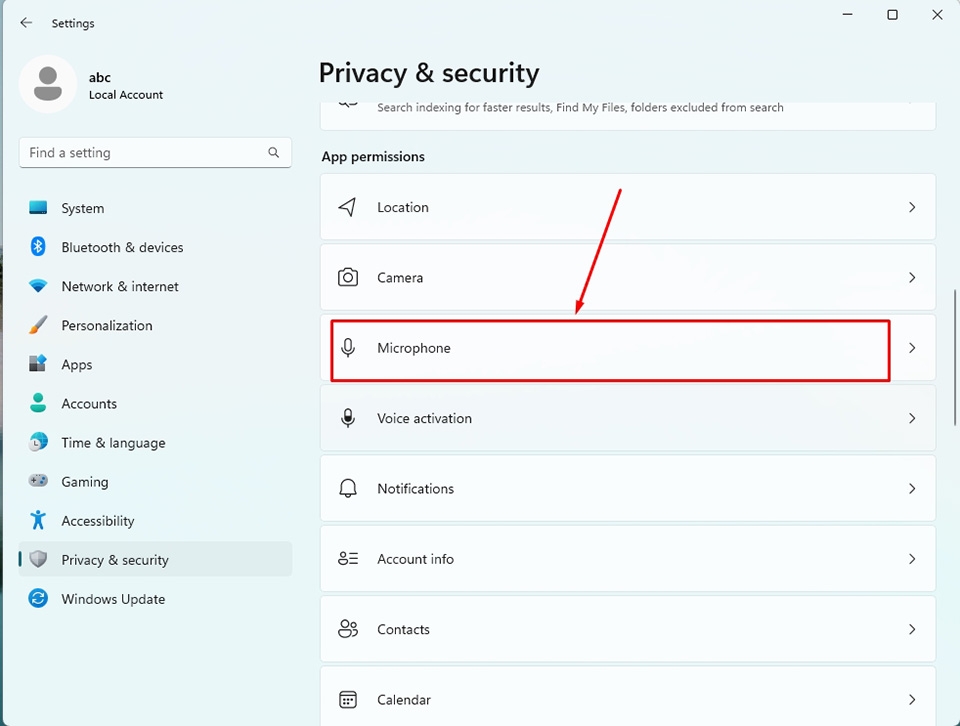The width and height of the screenshot is (960, 726).
Task: Select Network & internet
Action: 156,286
